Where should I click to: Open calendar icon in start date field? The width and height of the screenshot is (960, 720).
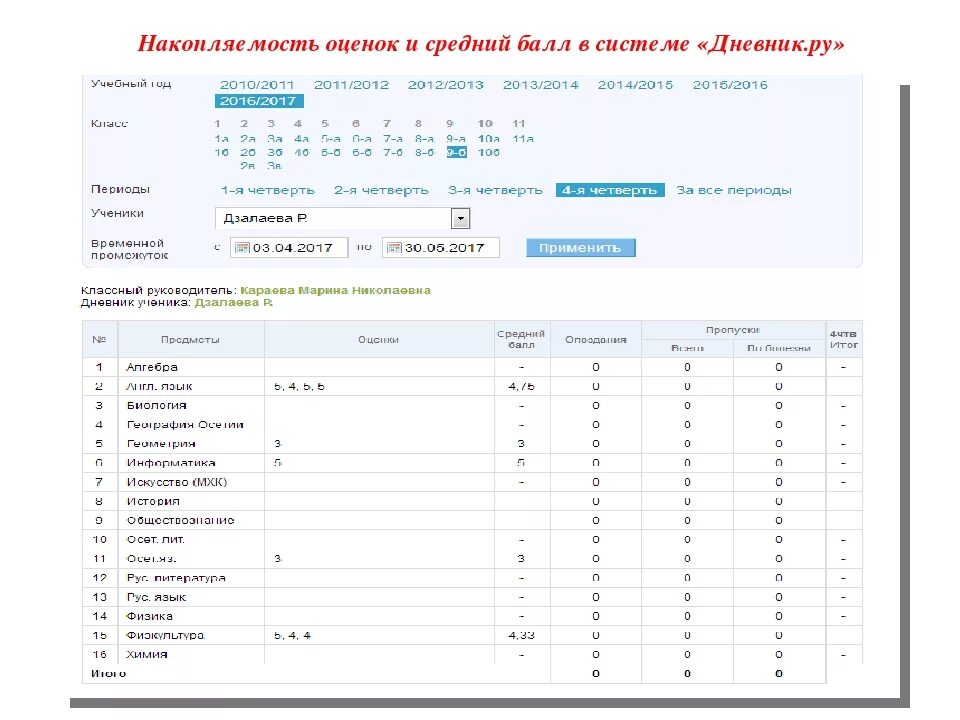tap(242, 248)
